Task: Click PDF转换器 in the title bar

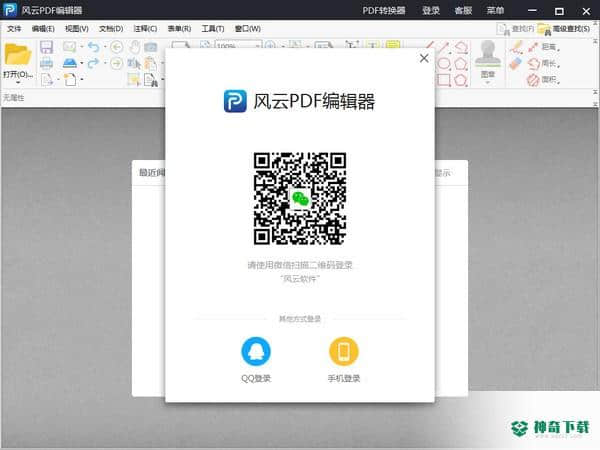Action: tap(384, 10)
